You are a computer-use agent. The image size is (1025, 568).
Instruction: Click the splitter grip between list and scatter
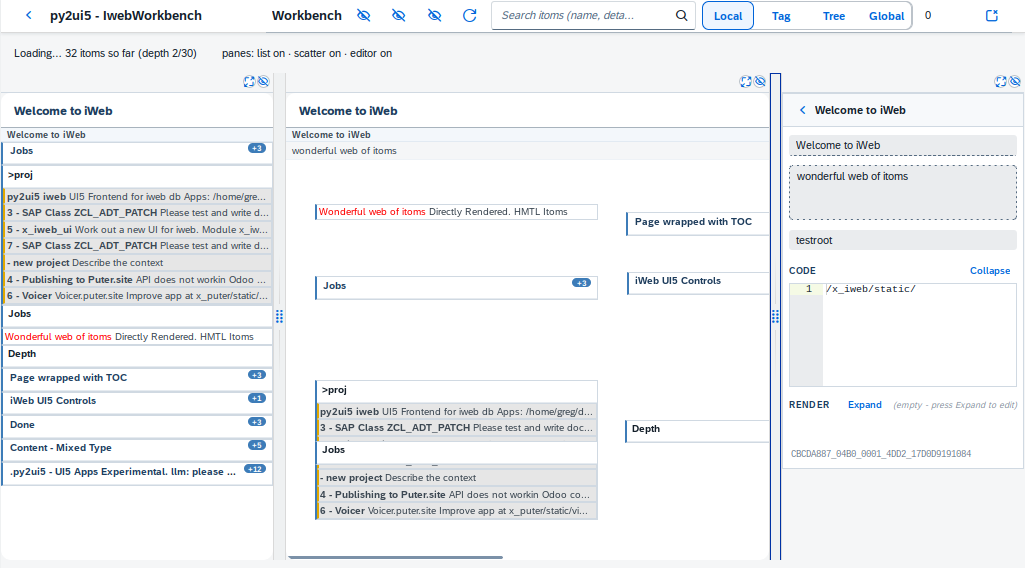(x=279, y=316)
